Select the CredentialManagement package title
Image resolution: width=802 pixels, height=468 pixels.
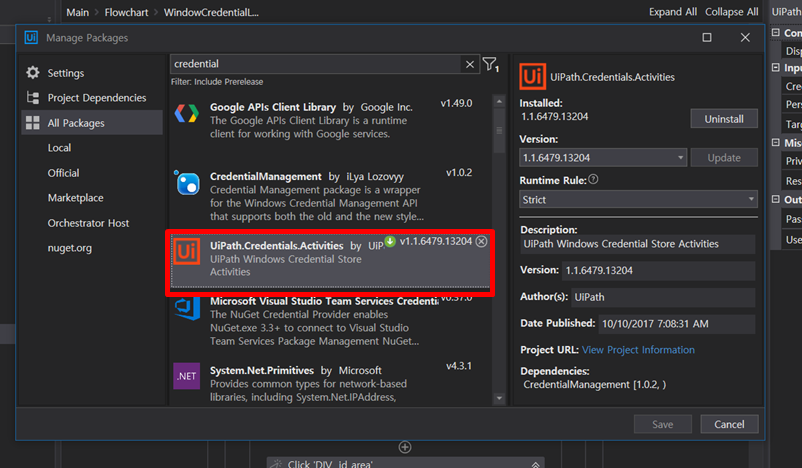pos(265,176)
